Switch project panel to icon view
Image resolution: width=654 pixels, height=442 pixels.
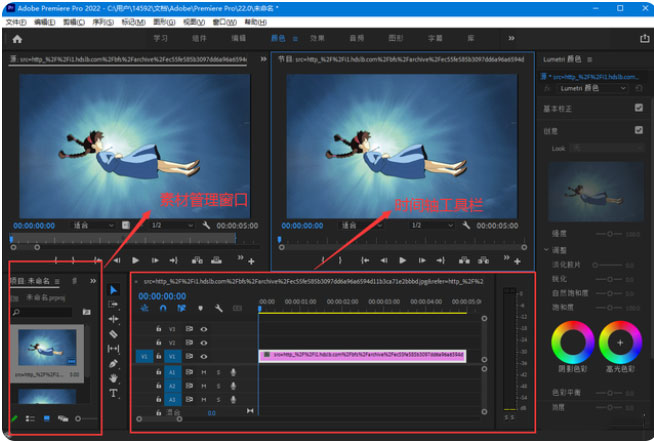[x=47, y=418]
